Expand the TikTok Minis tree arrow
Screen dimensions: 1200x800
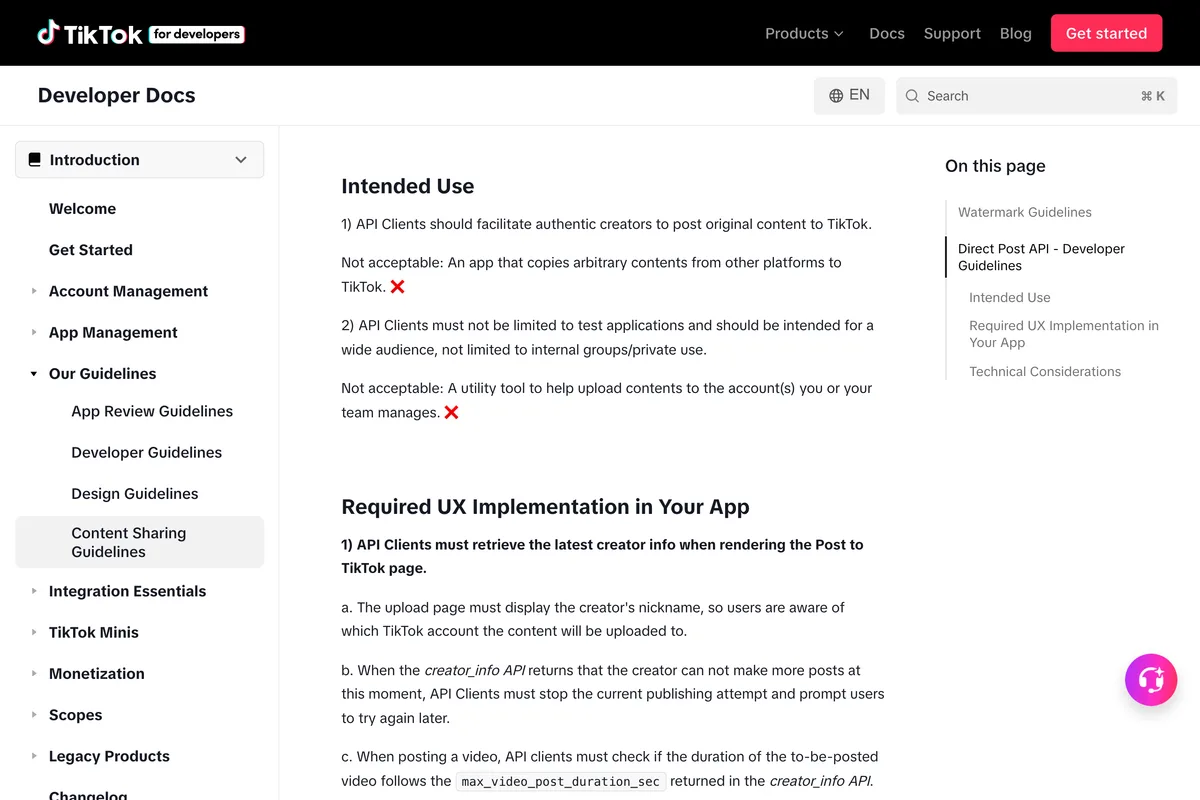34,632
